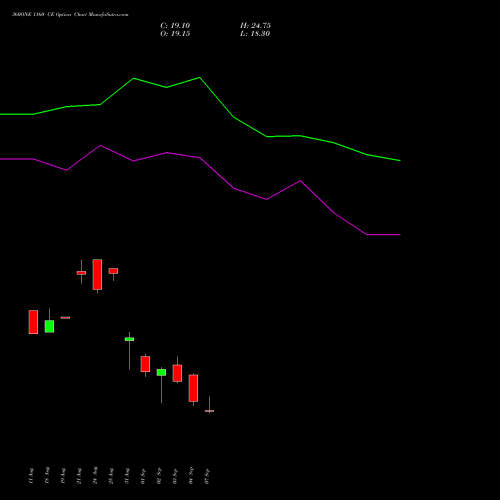Click the '24 Aug' date label
The image size is (500, 500).
(95, 475)
